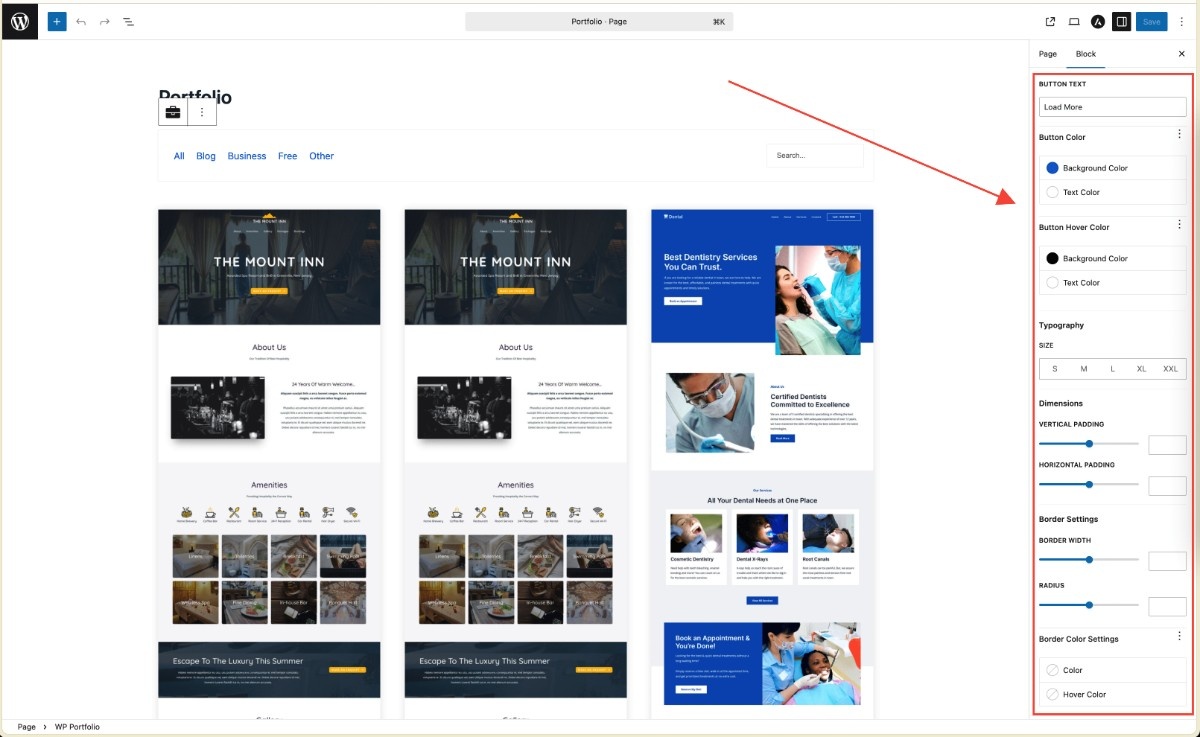Undo the last change
The image size is (1200, 737).
[x=81, y=21]
